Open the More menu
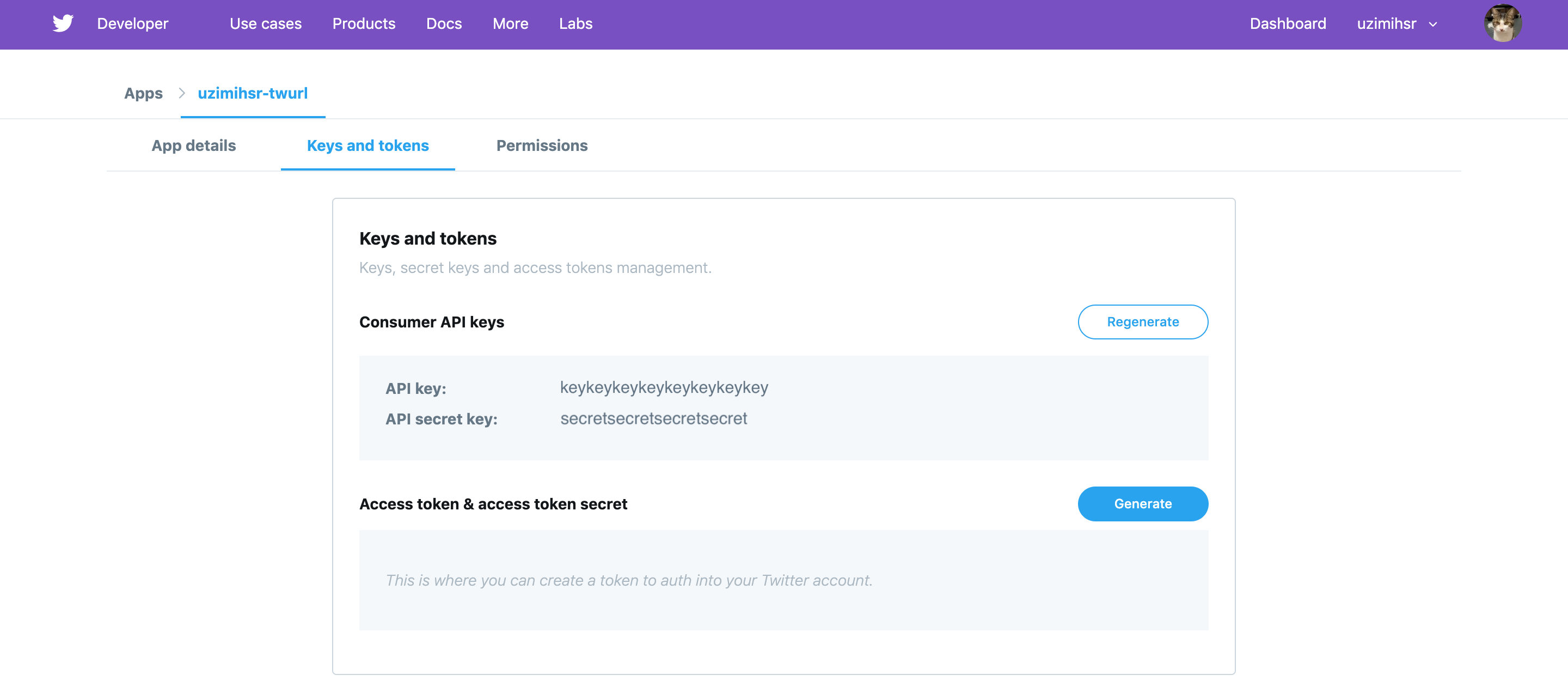This screenshot has height=699, width=1568. point(510,24)
